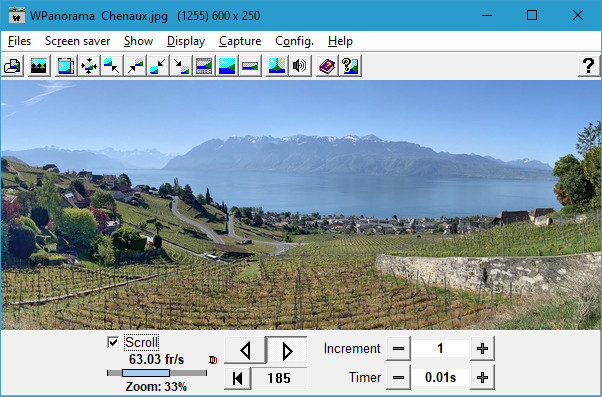Screen dimensions: 602x397
Task: Toggle sound with the speaker icon
Action: point(300,66)
